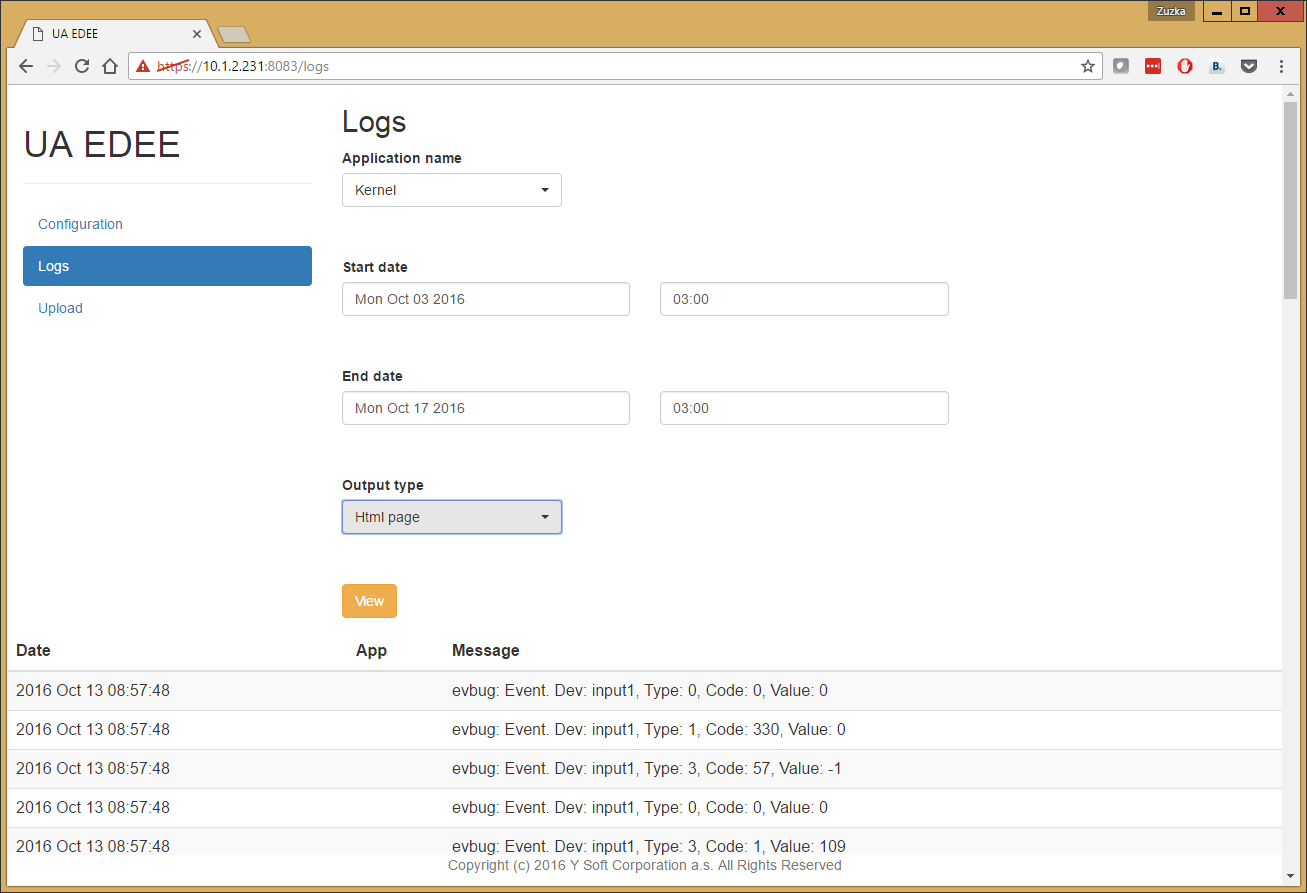Switch to the UA EDEE browser tab
Screen dimensions: 1307x893
pos(110,33)
